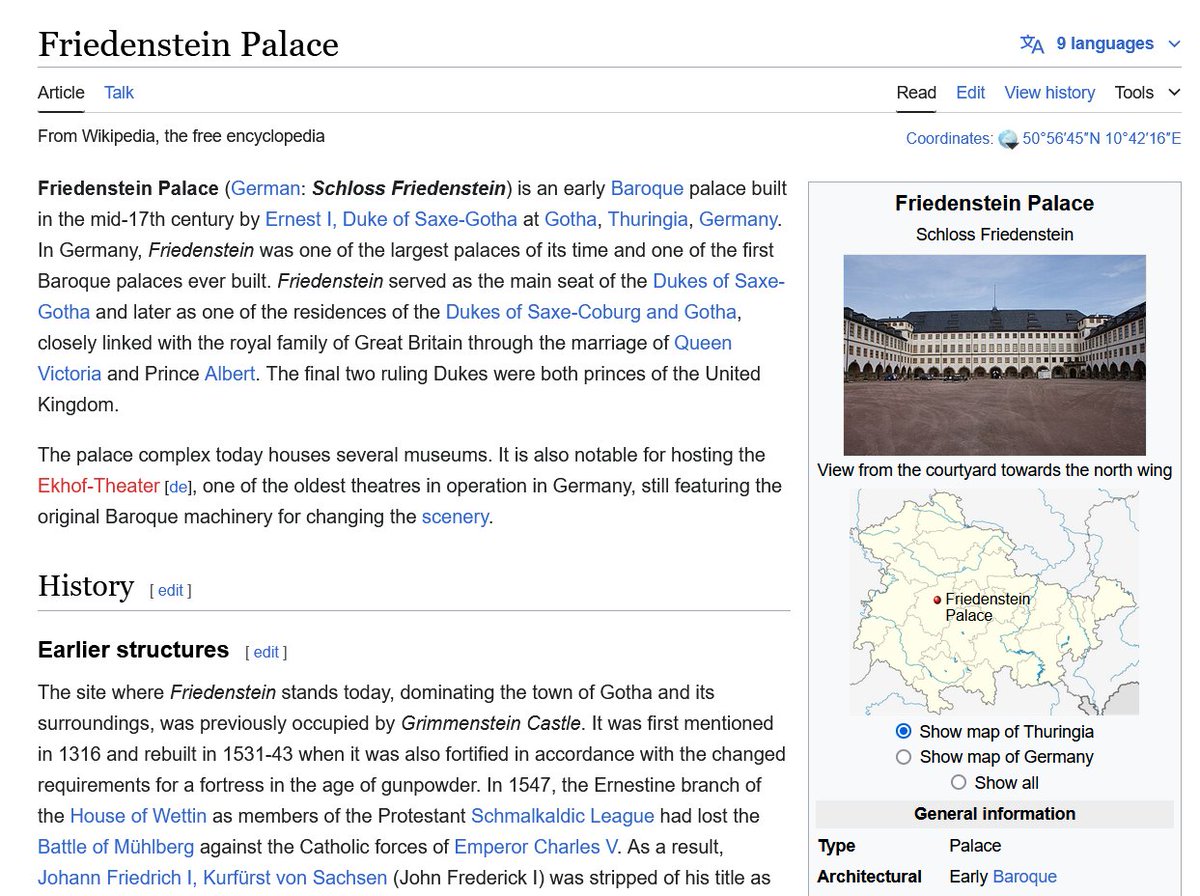The width and height of the screenshot is (1200, 896).
Task: Select the Read tab
Action: pos(916,92)
